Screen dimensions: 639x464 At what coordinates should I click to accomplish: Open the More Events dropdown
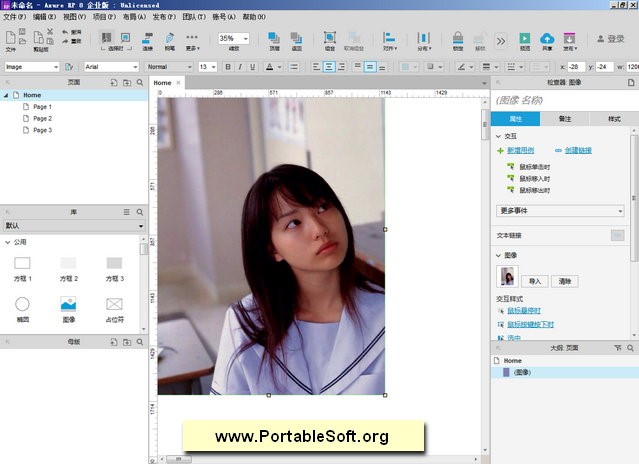560,211
